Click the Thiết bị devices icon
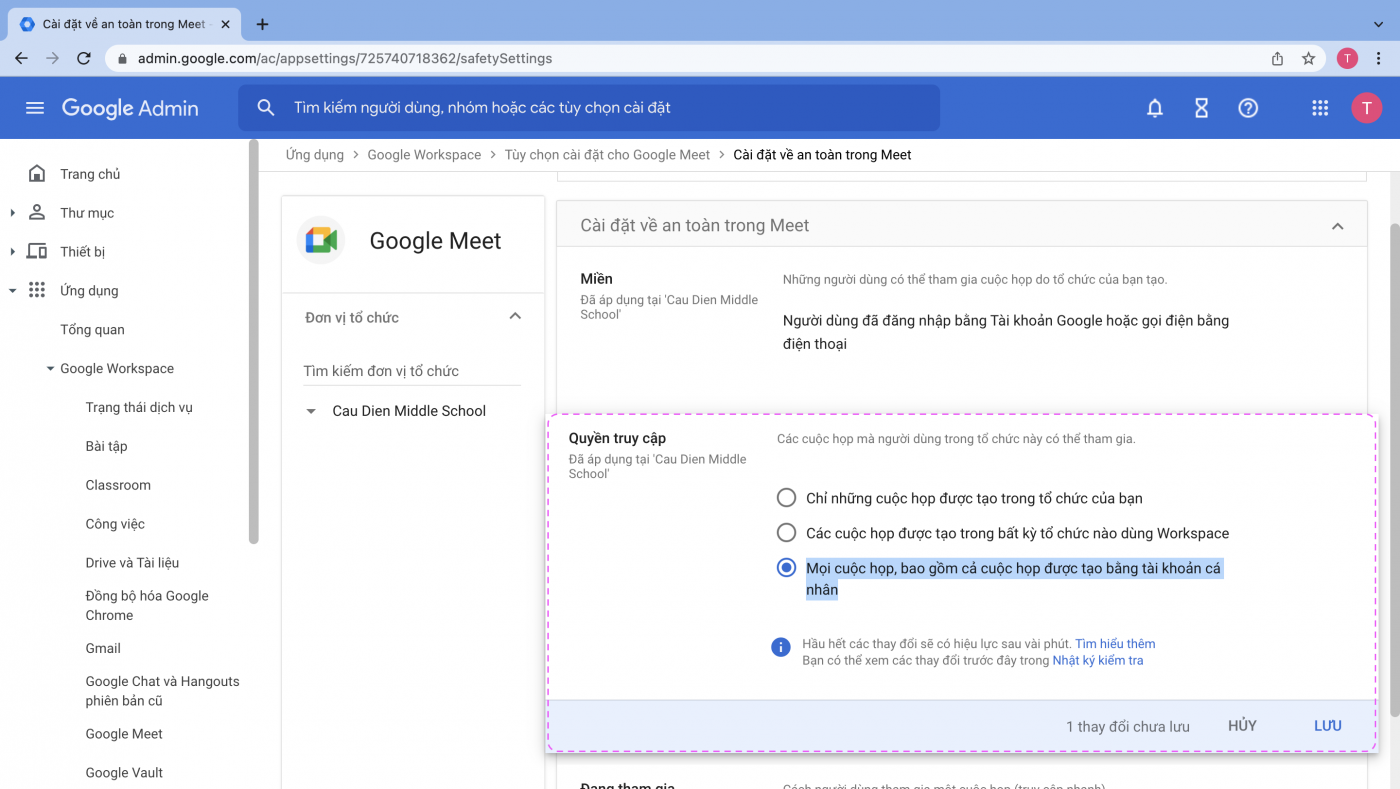The height and width of the screenshot is (789, 1400). pyautogui.click(x=37, y=251)
